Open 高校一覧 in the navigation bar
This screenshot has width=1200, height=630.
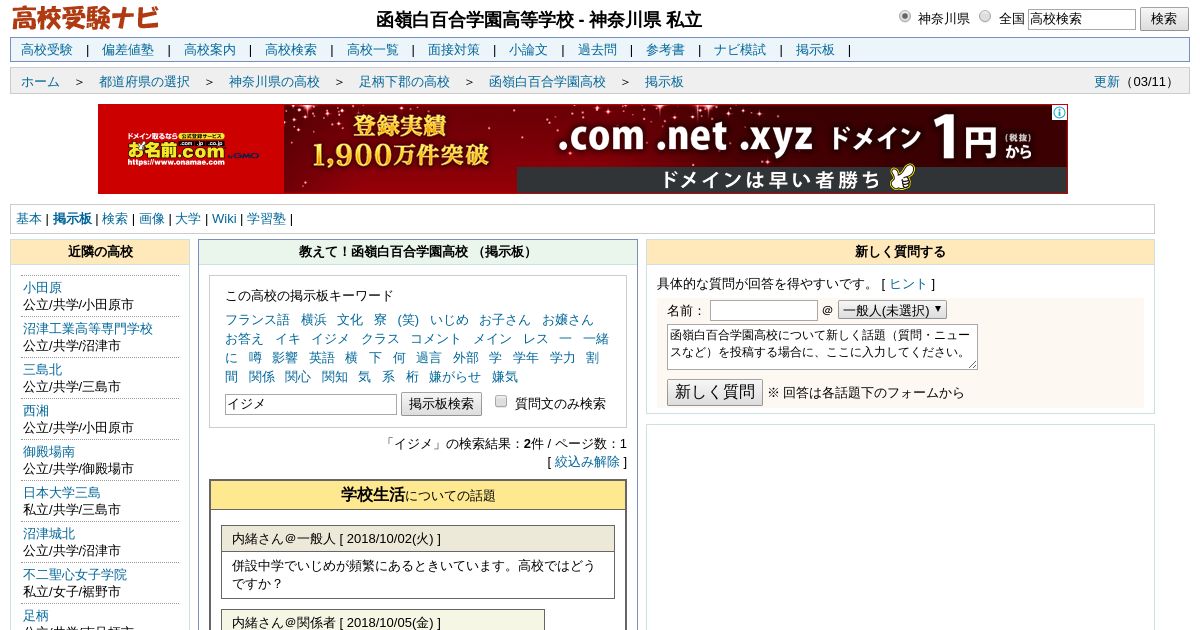point(373,50)
